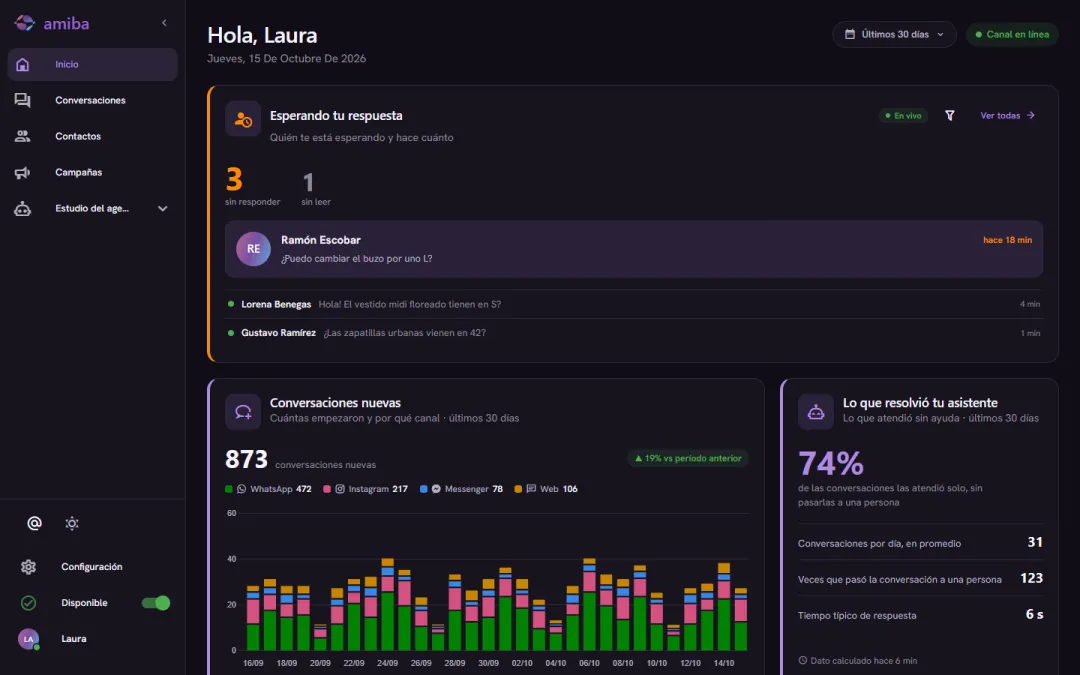This screenshot has height=675, width=1080.
Task: Open Ramón Escobar's message about el buzo
Action: 356,259
